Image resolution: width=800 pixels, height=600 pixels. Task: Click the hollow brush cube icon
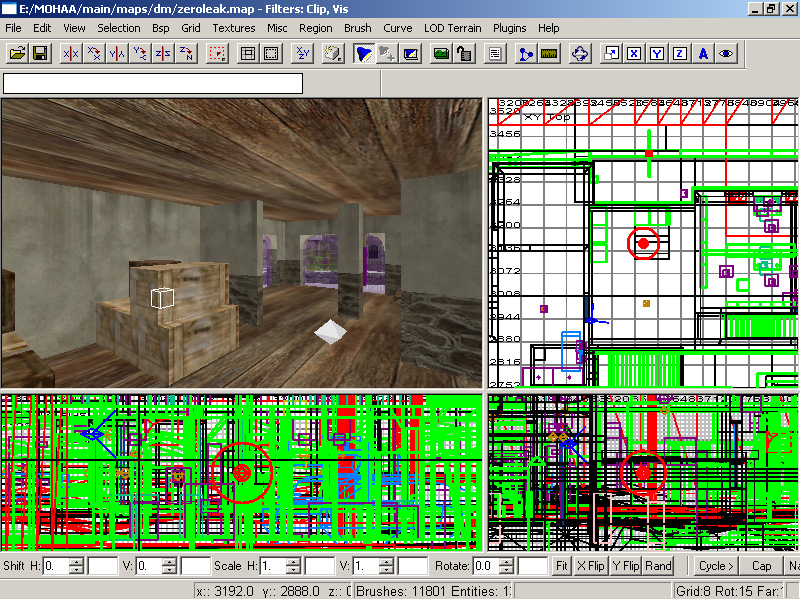pos(333,53)
